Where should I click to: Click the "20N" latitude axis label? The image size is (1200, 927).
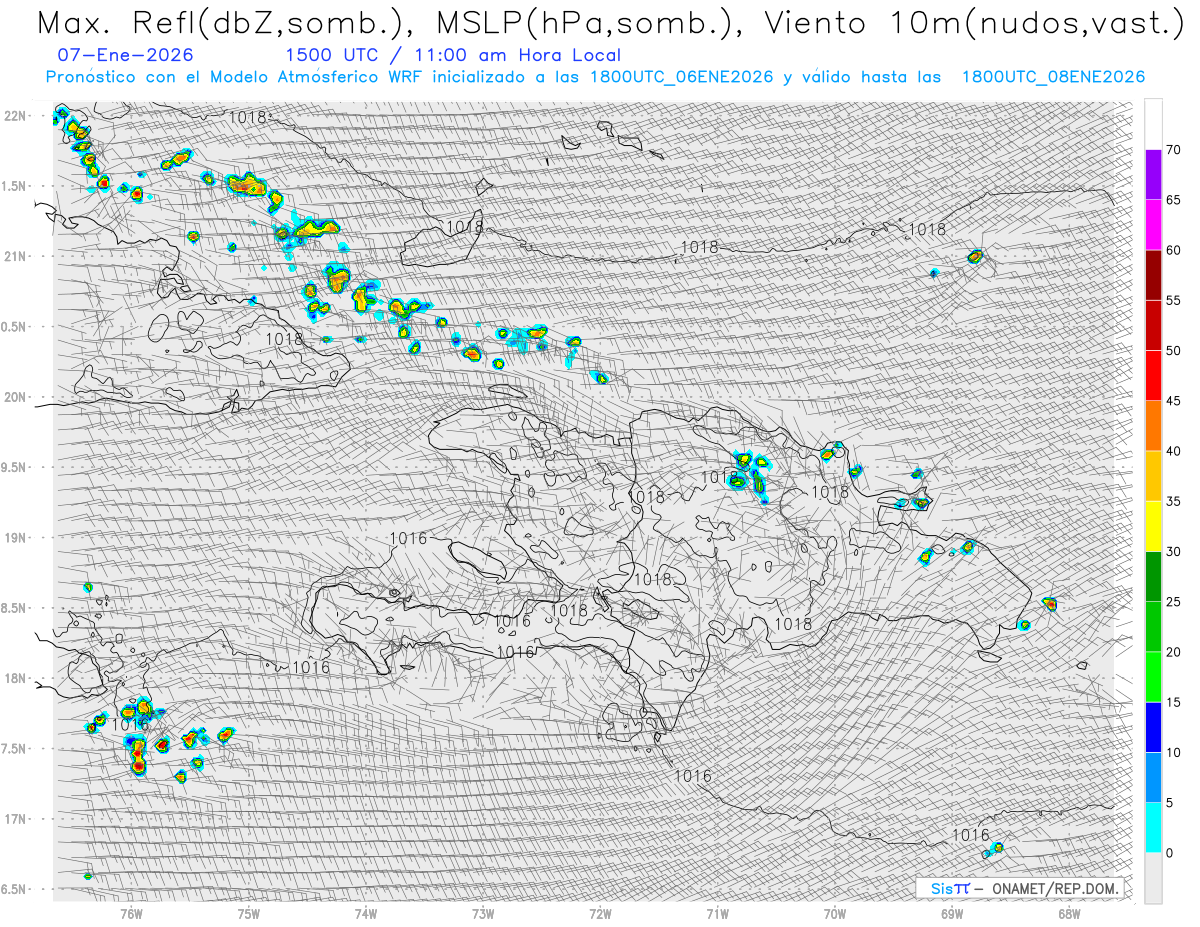point(16,397)
